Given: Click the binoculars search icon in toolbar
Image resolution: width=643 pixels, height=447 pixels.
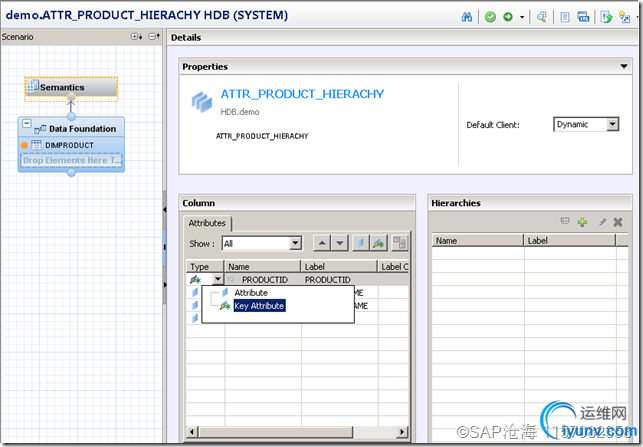Looking at the screenshot, I should pyautogui.click(x=467, y=16).
